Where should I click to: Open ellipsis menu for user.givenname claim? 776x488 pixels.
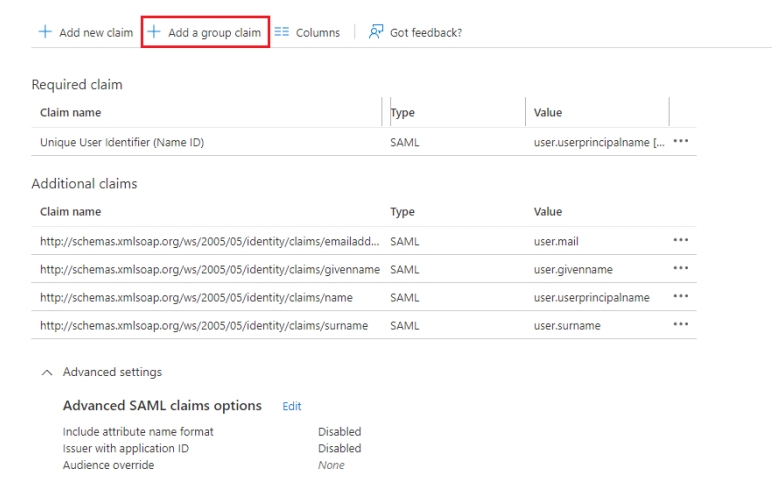(x=681, y=269)
